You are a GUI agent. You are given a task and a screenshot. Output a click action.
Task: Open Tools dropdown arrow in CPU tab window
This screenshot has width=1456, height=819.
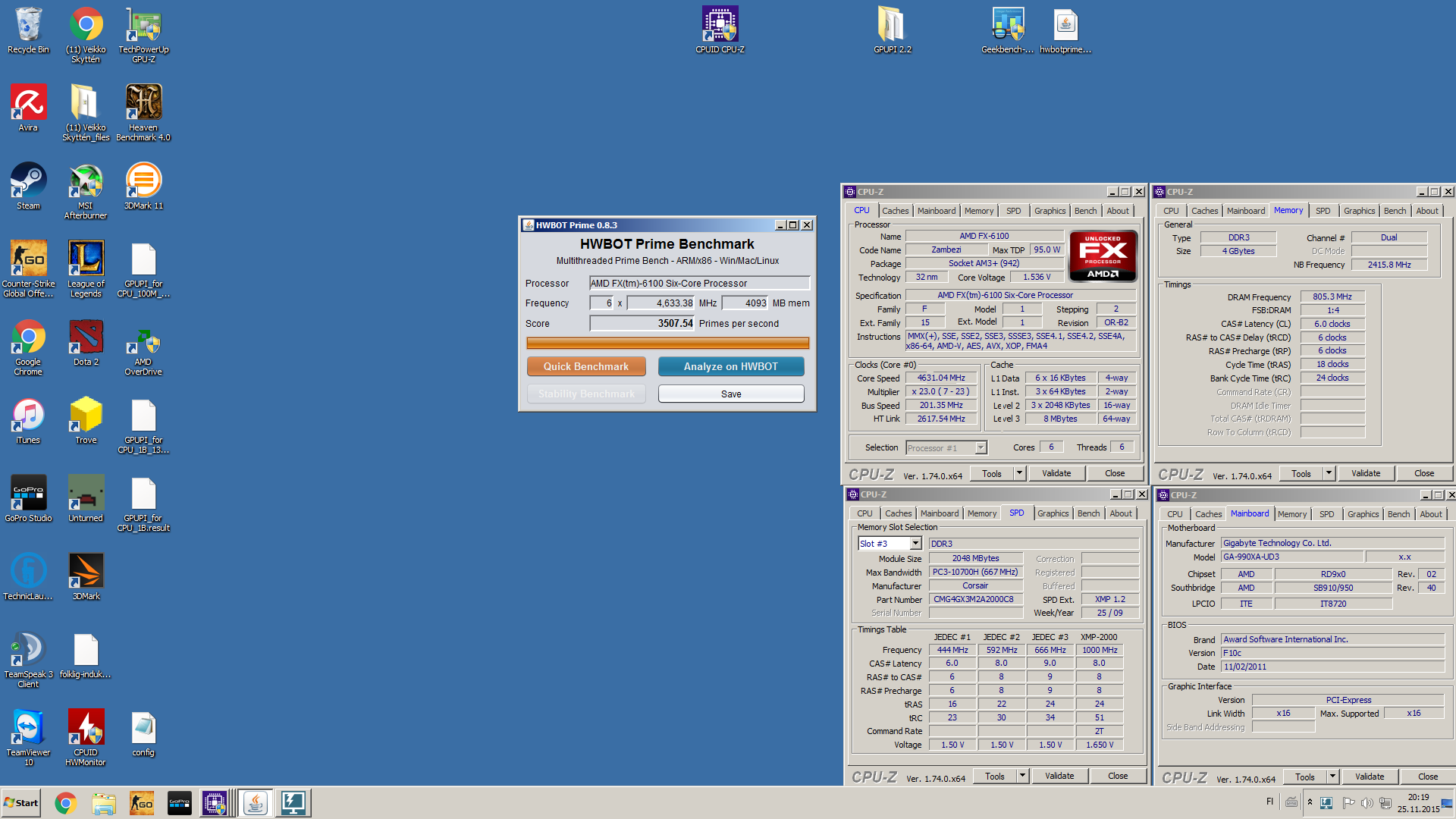point(1019,473)
